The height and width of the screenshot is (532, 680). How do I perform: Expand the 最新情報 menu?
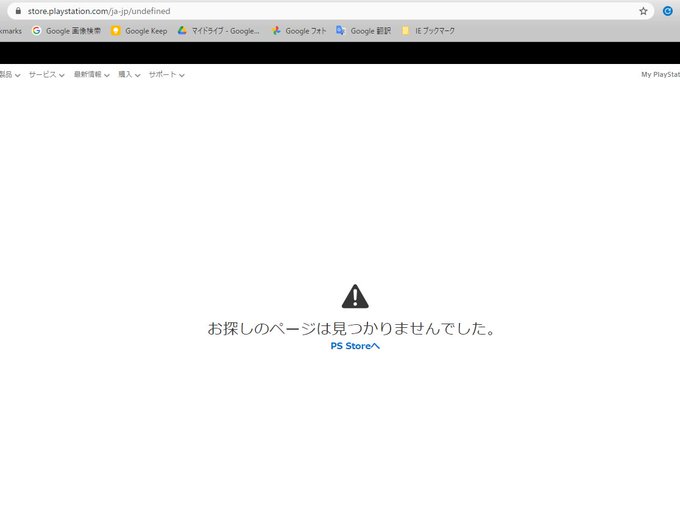(92, 75)
